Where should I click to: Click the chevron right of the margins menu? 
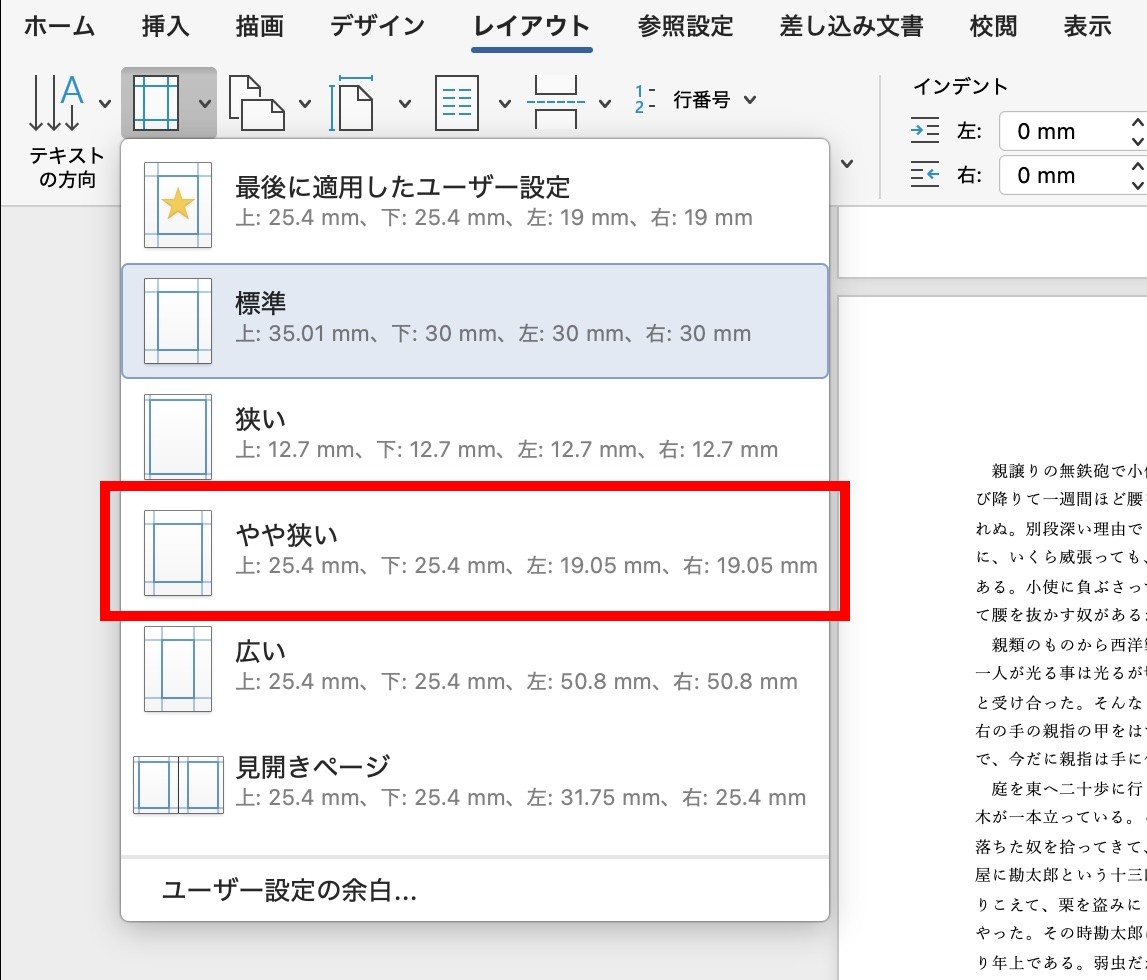click(x=847, y=163)
